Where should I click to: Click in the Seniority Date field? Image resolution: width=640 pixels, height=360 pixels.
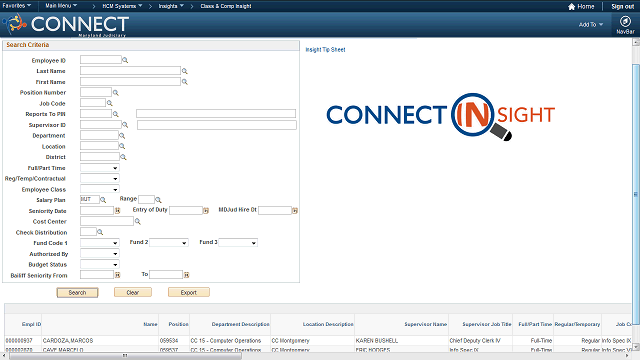click(97, 211)
